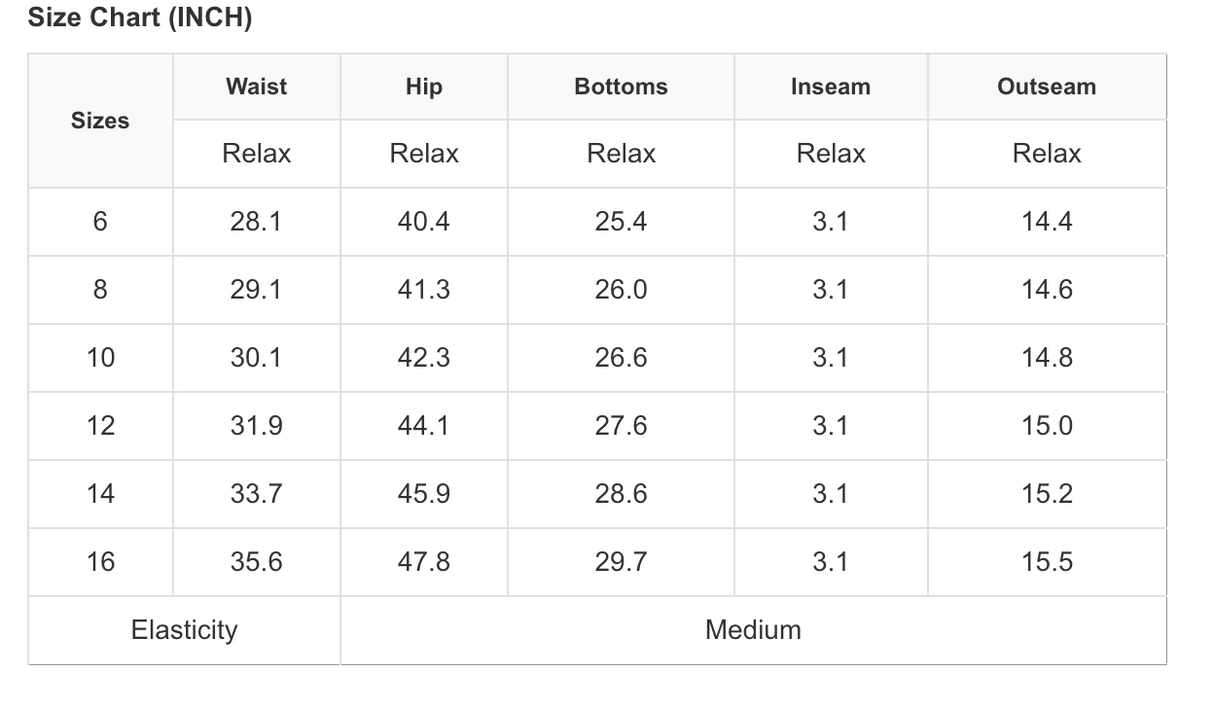Select outseam value 15.5
Viewport: 1214px width, 708px height.
[1046, 562]
